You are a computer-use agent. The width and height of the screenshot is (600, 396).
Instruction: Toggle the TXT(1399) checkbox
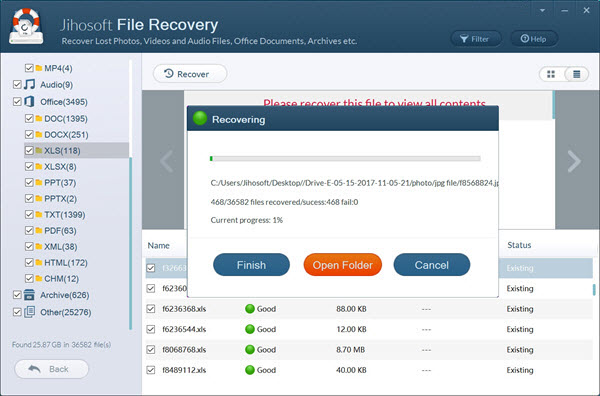tap(29, 214)
